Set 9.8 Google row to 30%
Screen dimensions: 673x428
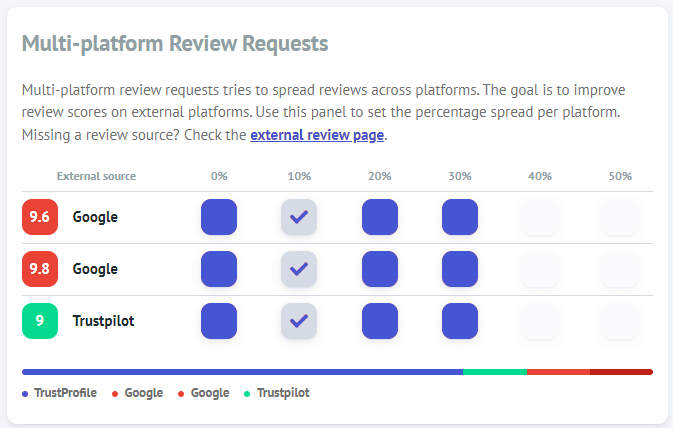pyautogui.click(x=459, y=269)
